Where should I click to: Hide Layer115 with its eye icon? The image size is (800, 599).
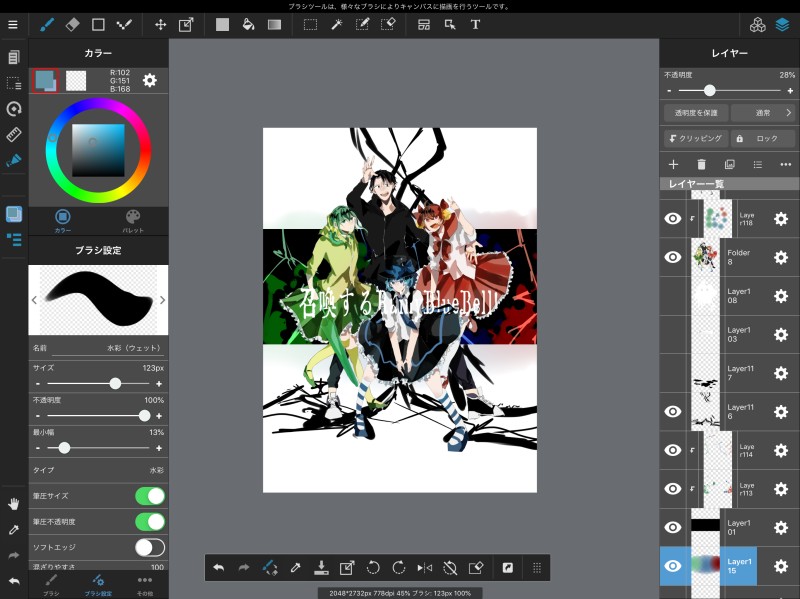(673, 566)
